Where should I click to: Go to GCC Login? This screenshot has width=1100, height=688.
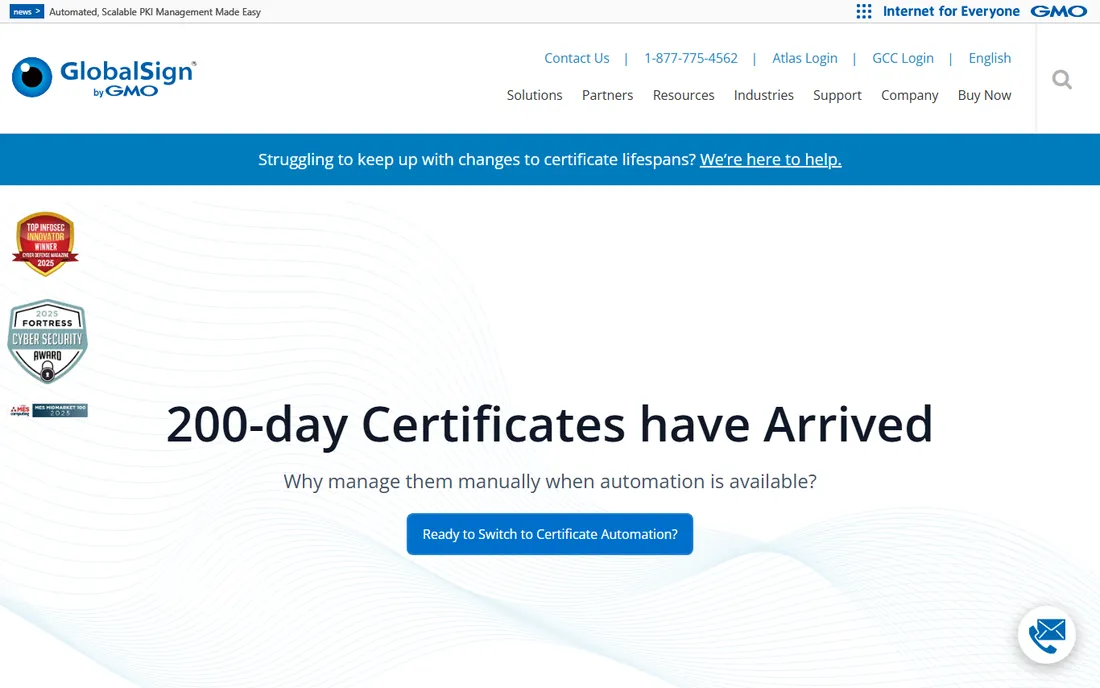[x=903, y=58]
